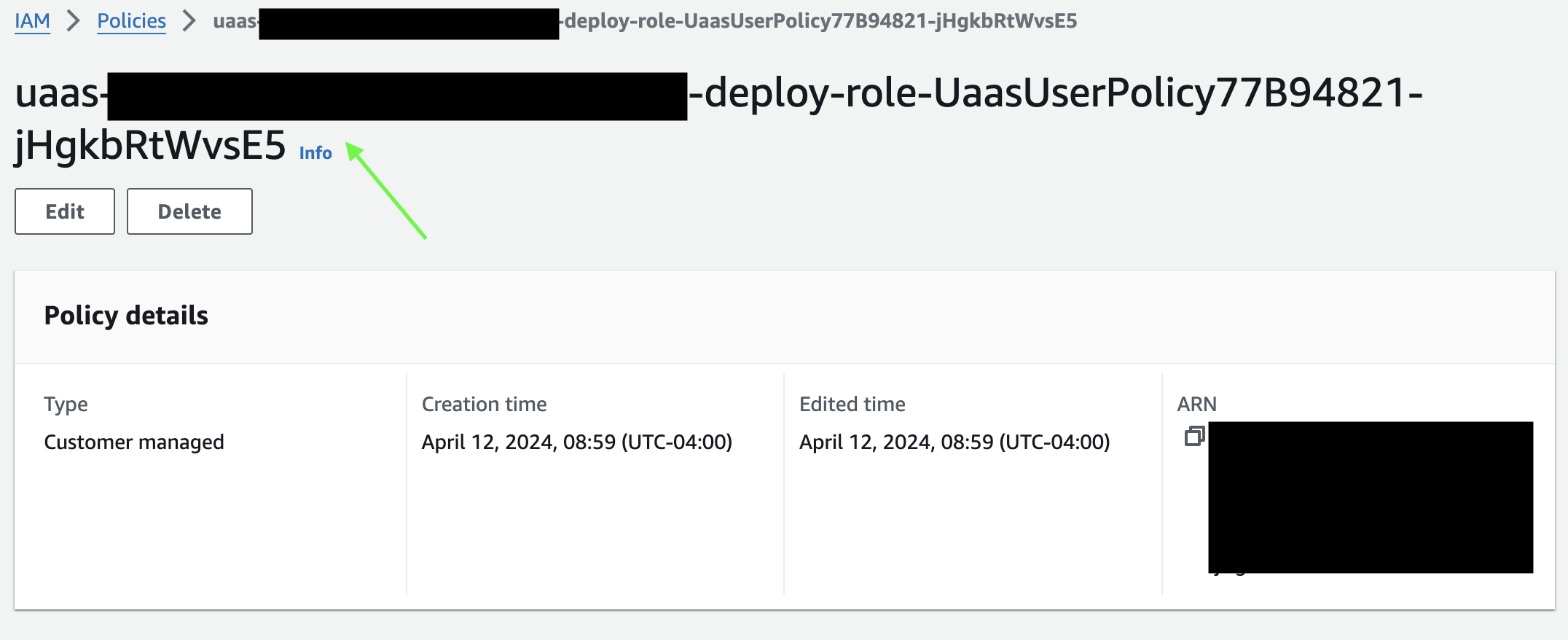Viewport: 1568px width, 640px height.
Task: Click the 'Customer managed' type value
Action: (x=134, y=442)
